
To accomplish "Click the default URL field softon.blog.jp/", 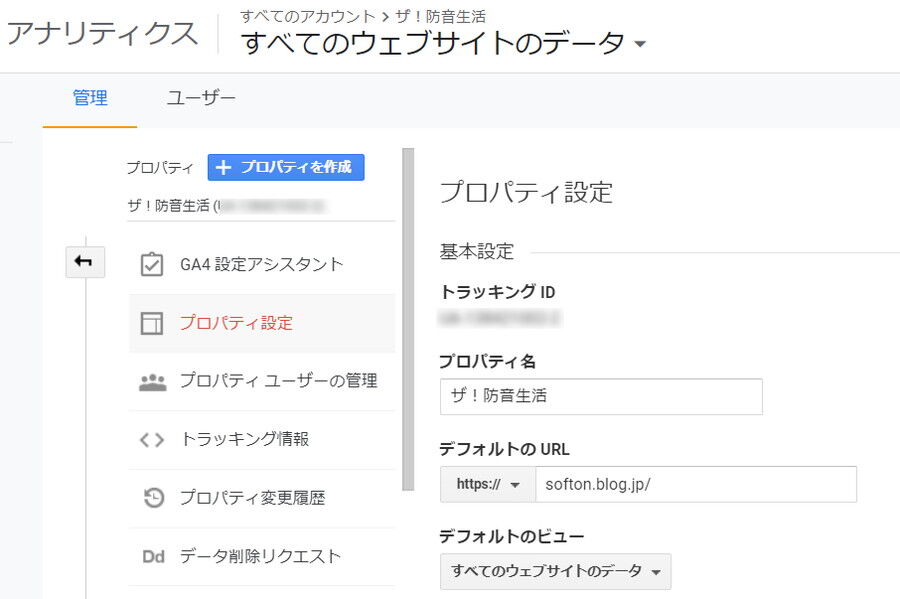I will (x=696, y=484).
